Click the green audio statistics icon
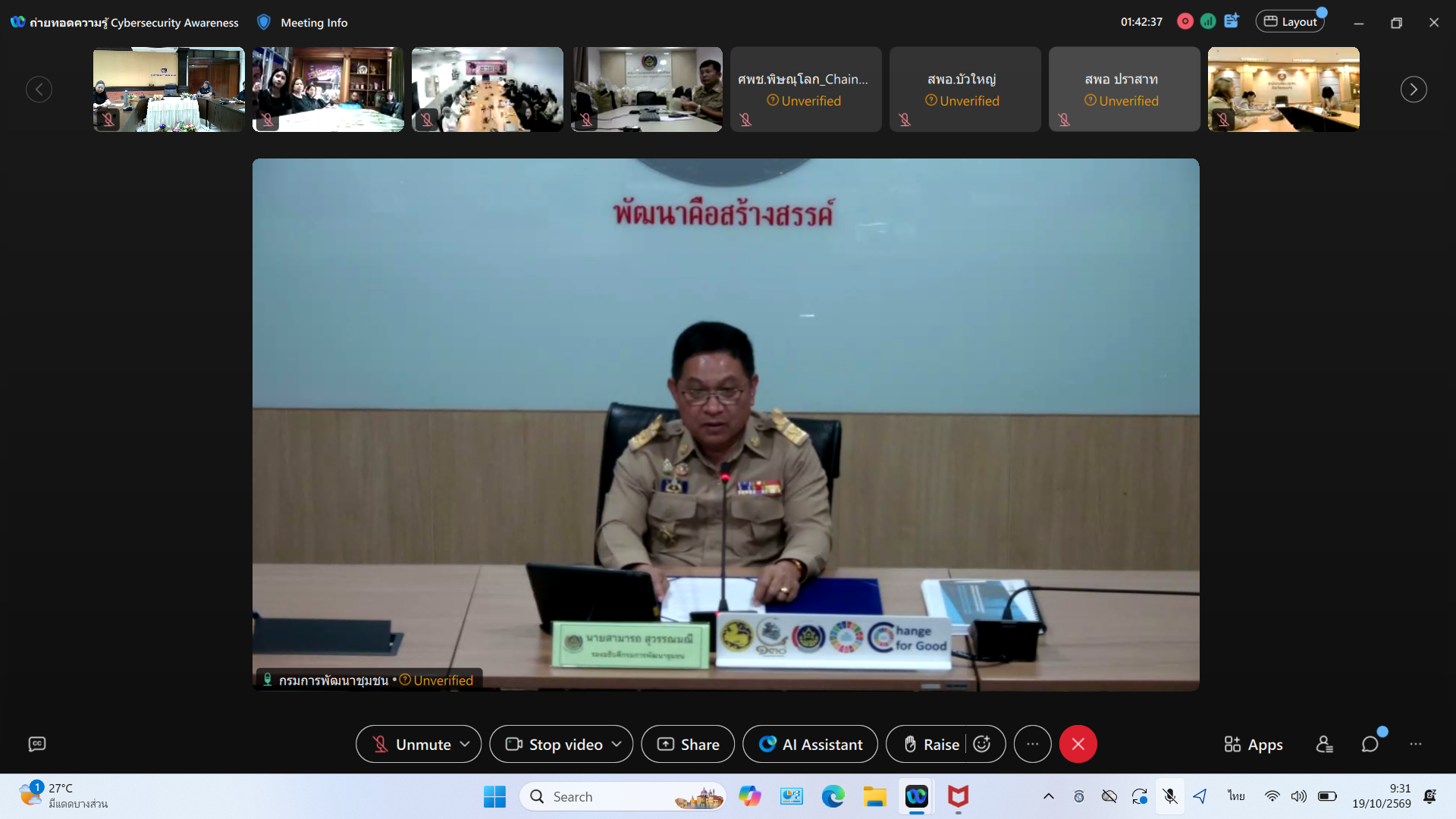 pos(1208,22)
